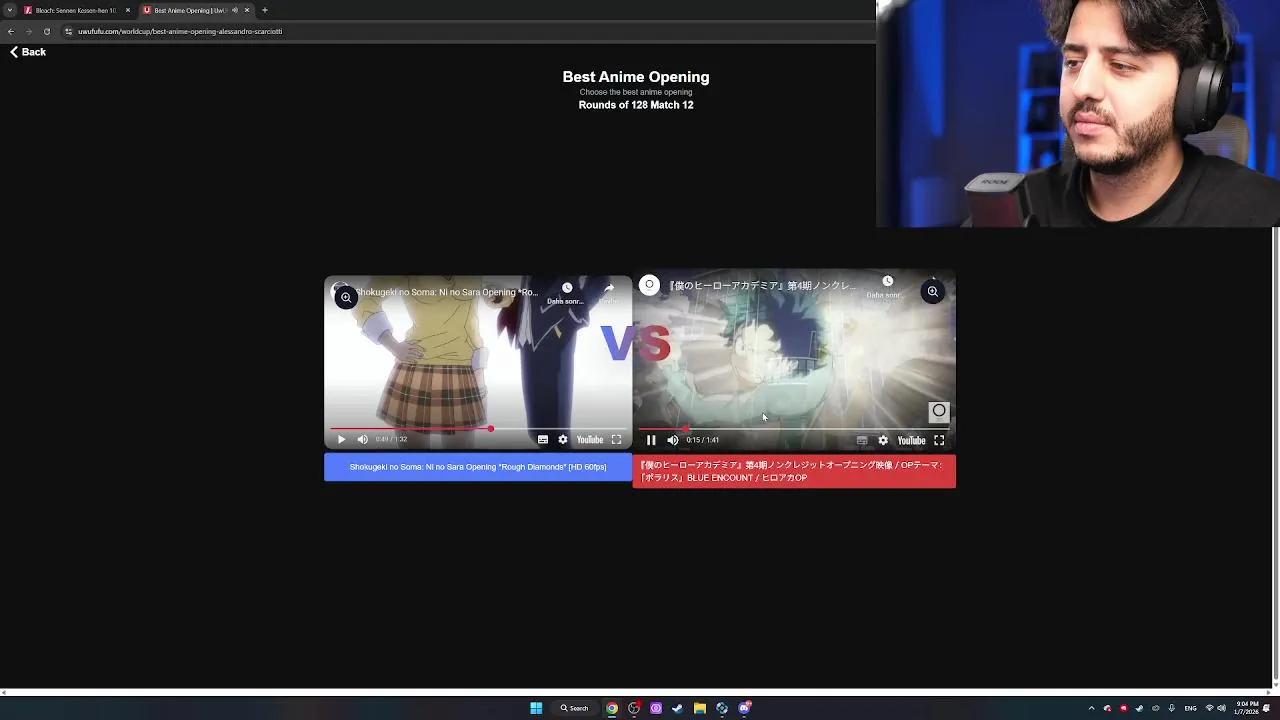Click the page's vertical scrollbar
Screen dimensions: 1280x720
tap(1275, 457)
